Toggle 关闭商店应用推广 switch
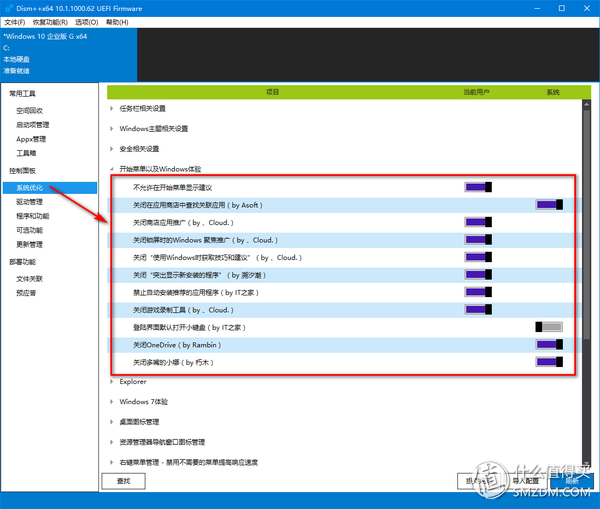The width and height of the screenshot is (600, 509). coord(478,222)
